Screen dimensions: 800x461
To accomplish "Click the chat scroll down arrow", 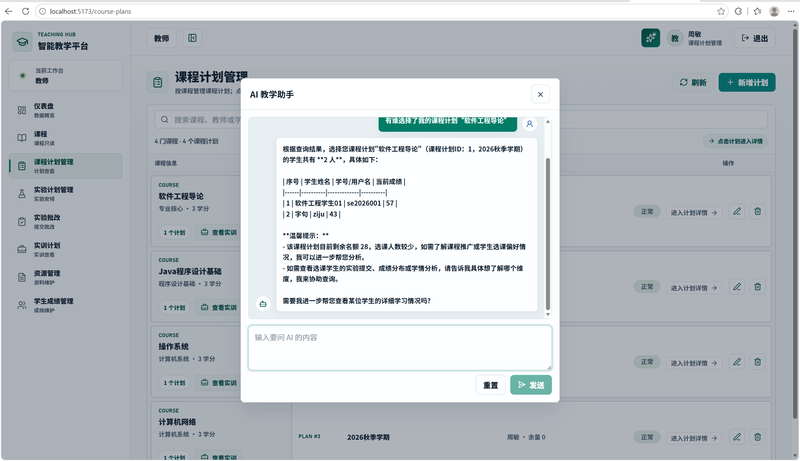I will click(548, 314).
